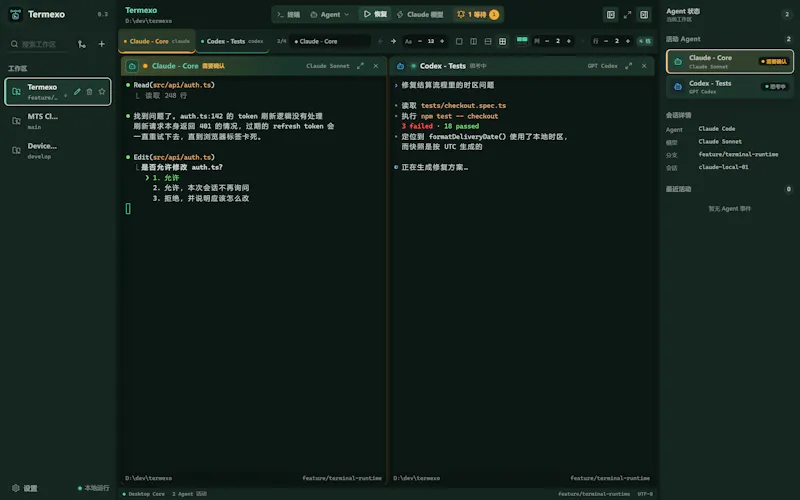The image size is (800, 500).
Task: Decrease the column count
Action: pyautogui.click(x=547, y=41)
